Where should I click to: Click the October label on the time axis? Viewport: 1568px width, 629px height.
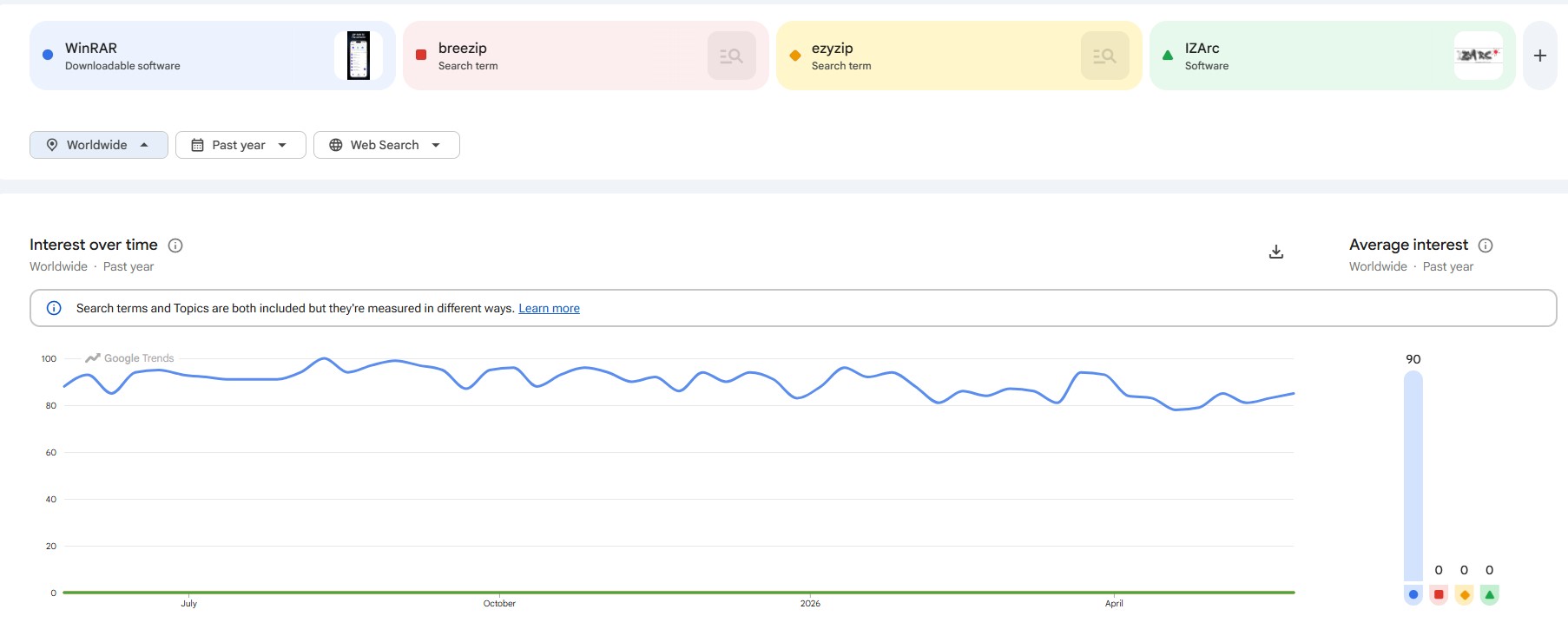tap(499, 604)
